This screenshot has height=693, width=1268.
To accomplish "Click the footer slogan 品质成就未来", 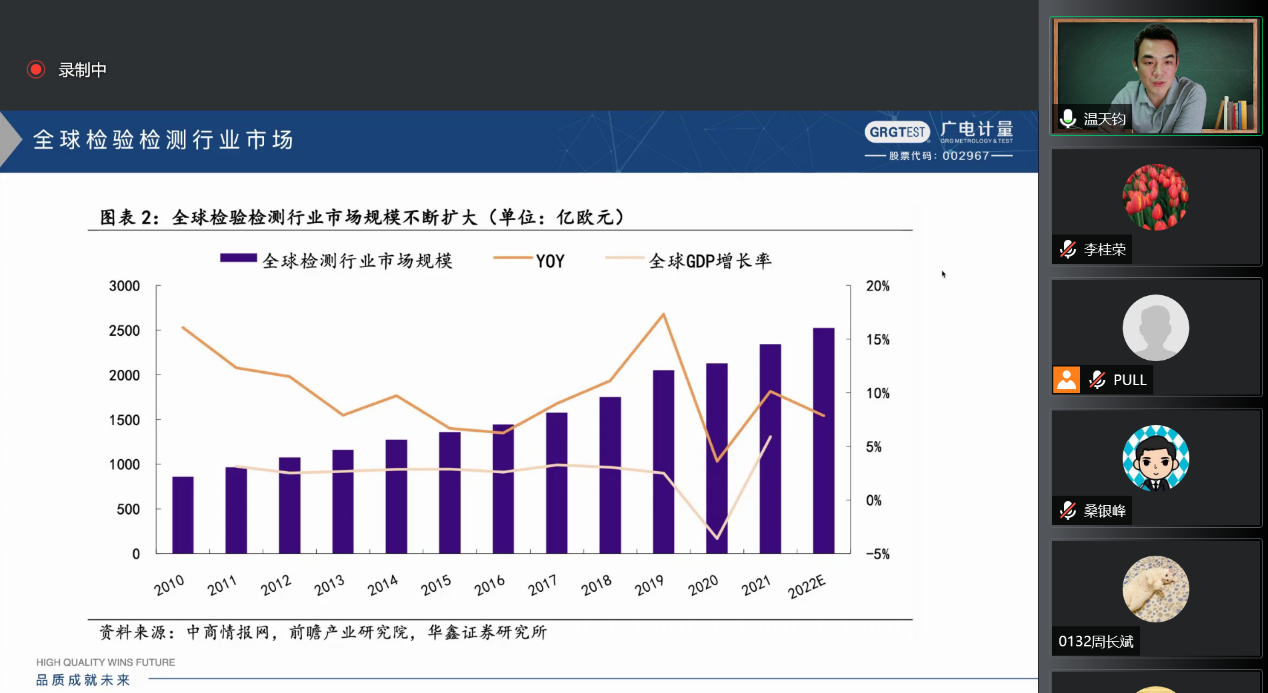I will click(83, 680).
